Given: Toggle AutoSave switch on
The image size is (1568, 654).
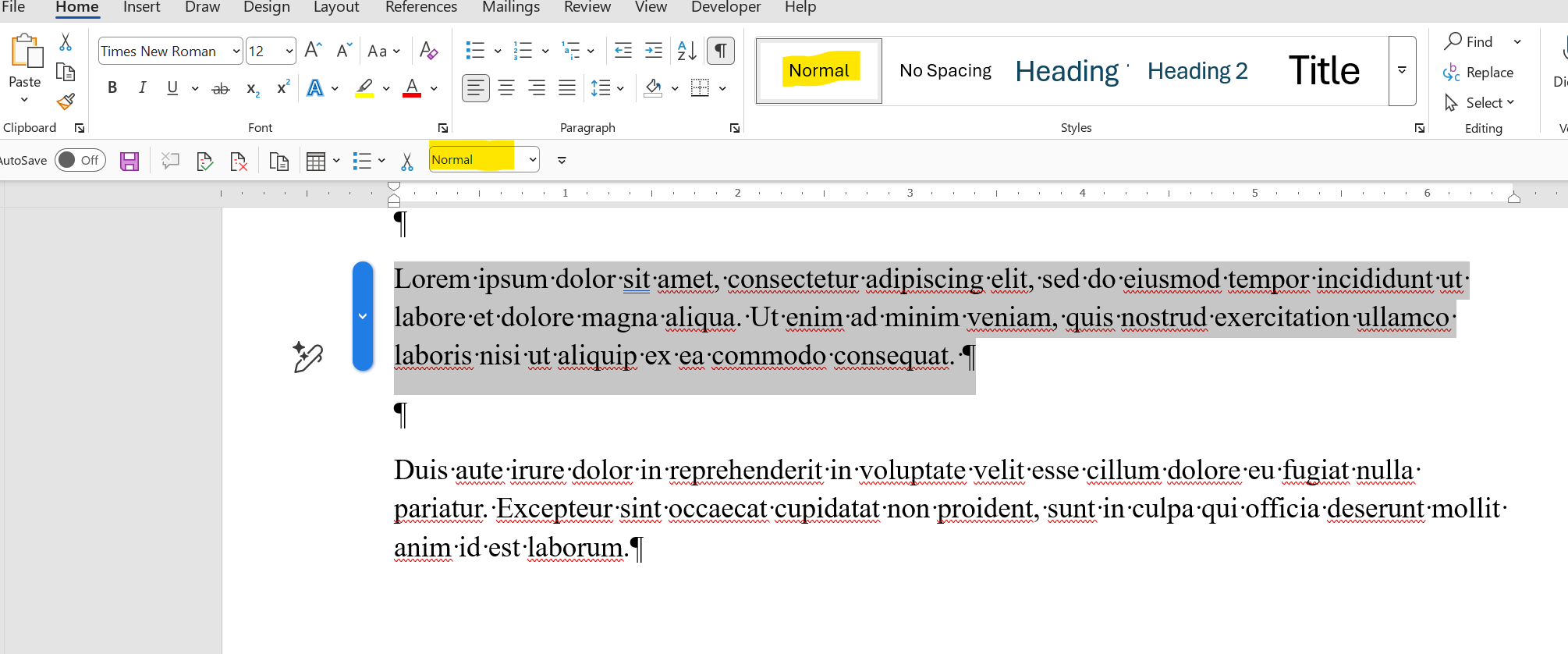Looking at the screenshot, I should (80, 160).
